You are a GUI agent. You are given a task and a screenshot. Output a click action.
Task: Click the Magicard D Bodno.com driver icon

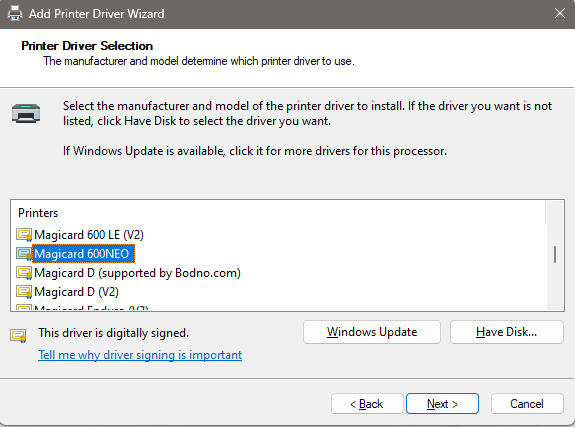pos(24,273)
